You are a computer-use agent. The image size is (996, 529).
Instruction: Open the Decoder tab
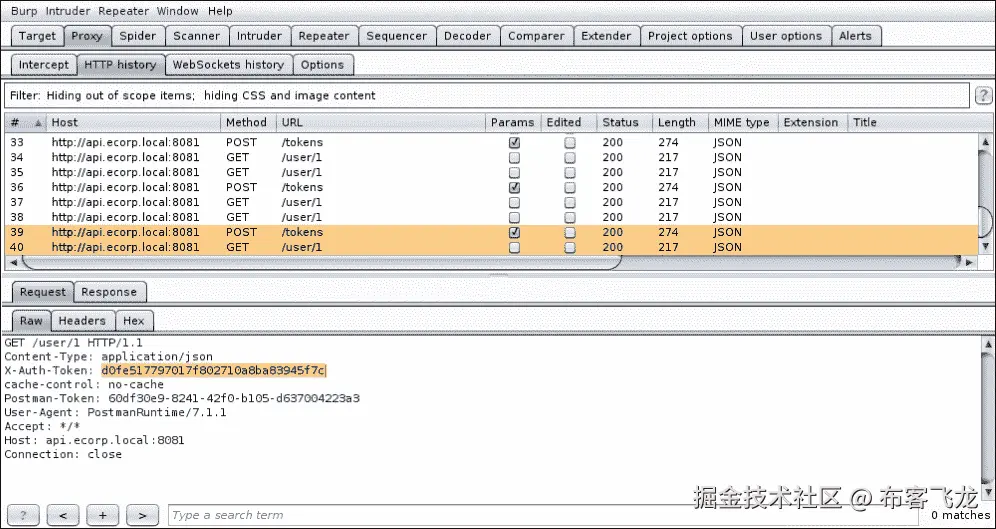coord(468,36)
